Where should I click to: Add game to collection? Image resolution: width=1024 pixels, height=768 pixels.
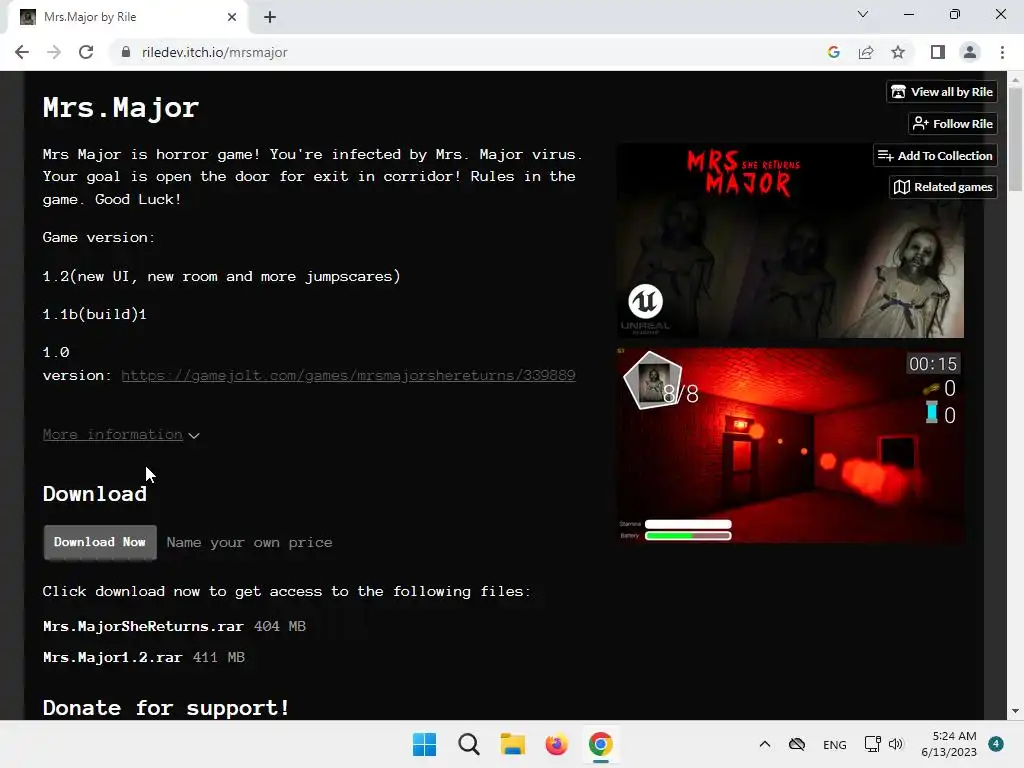tap(935, 155)
